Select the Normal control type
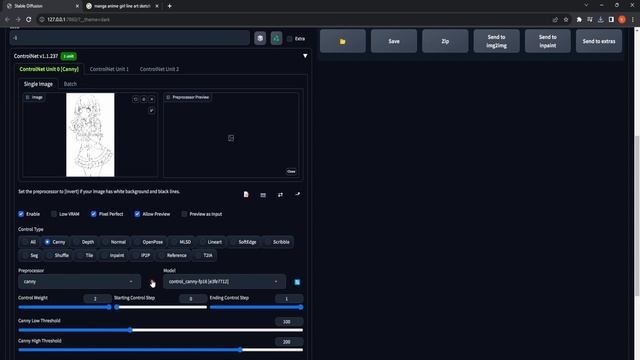Screen dimensions: 640x360 coord(114,242)
